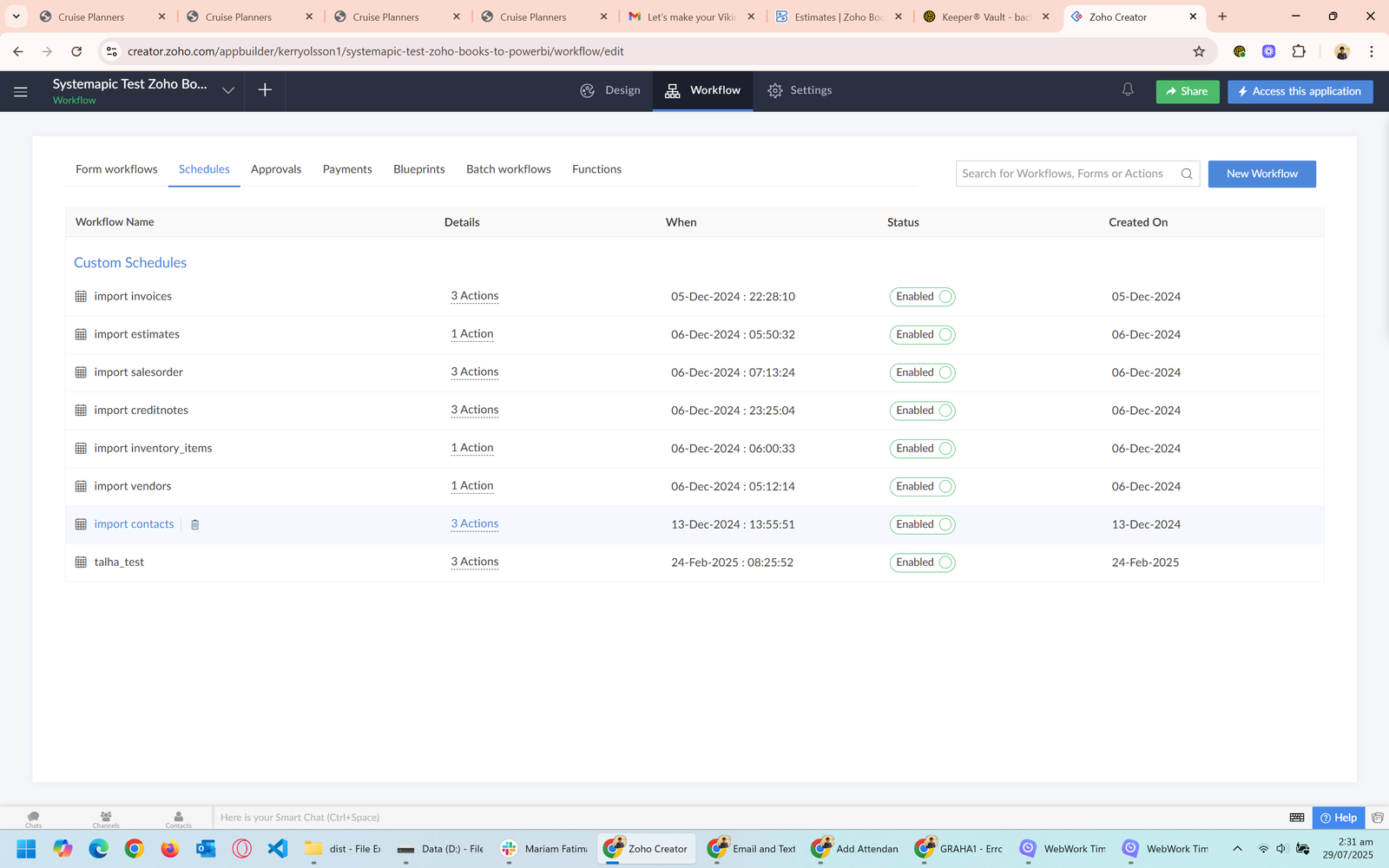
Task: Expand the application name dropdown chevron
Action: point(228,90)
